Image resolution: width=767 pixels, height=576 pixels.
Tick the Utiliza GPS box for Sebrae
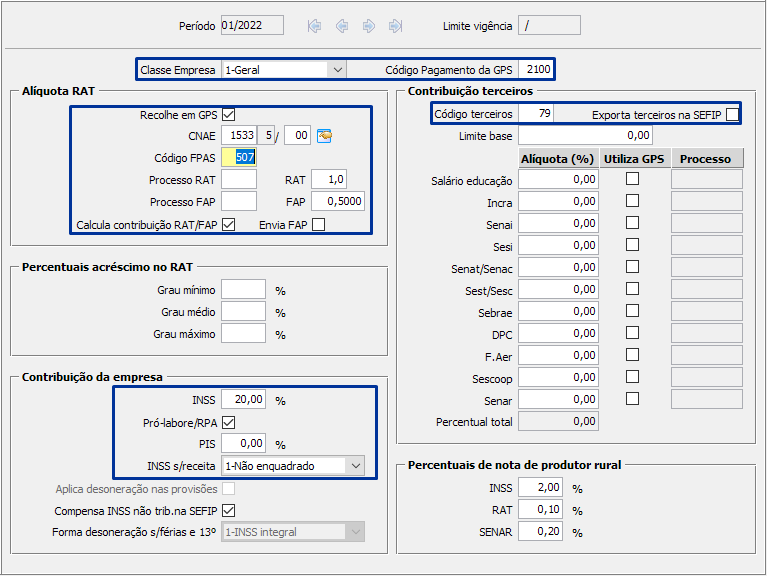tap(632, 312)
